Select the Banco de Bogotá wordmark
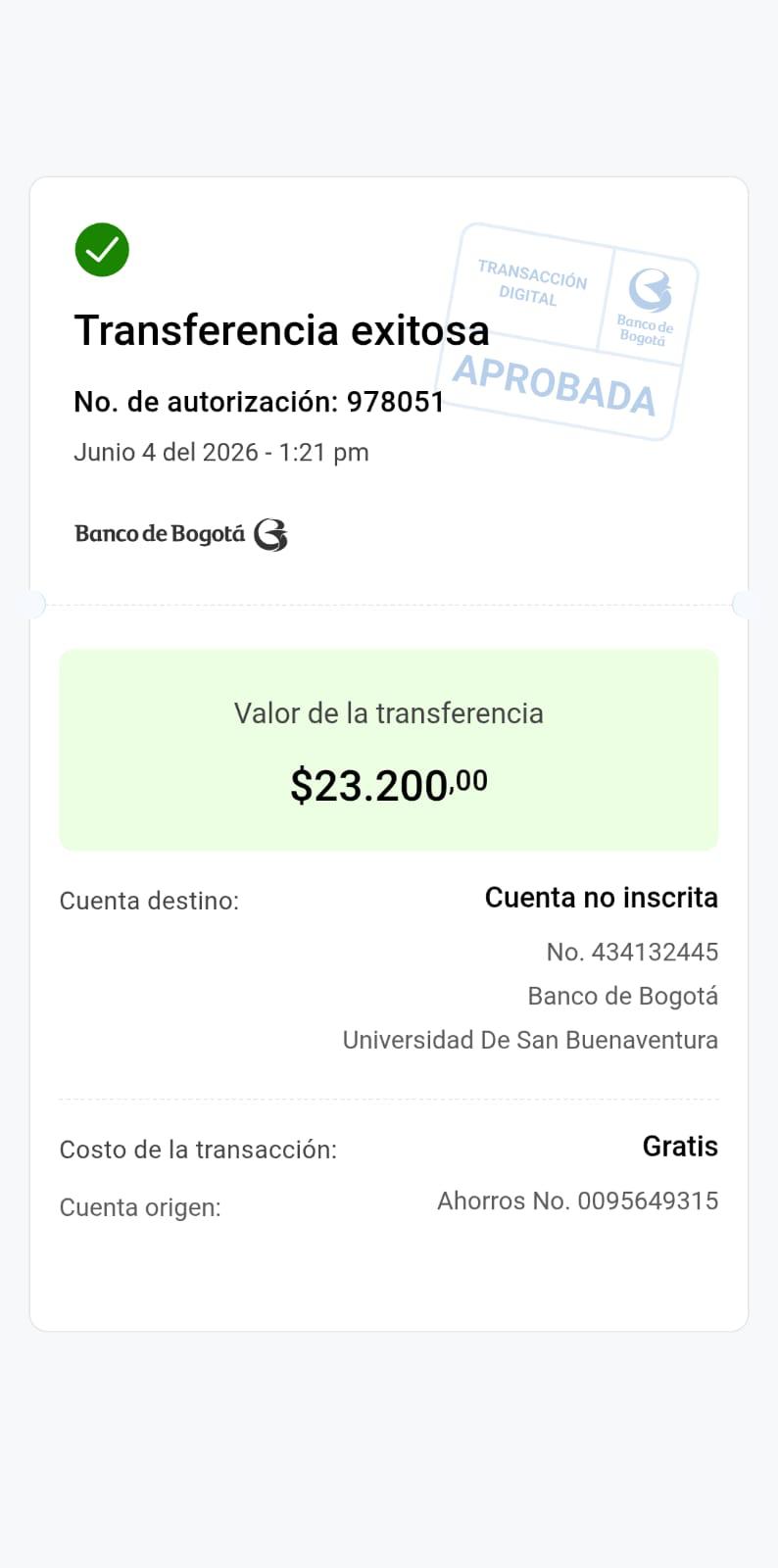 [x=160, y=534]
